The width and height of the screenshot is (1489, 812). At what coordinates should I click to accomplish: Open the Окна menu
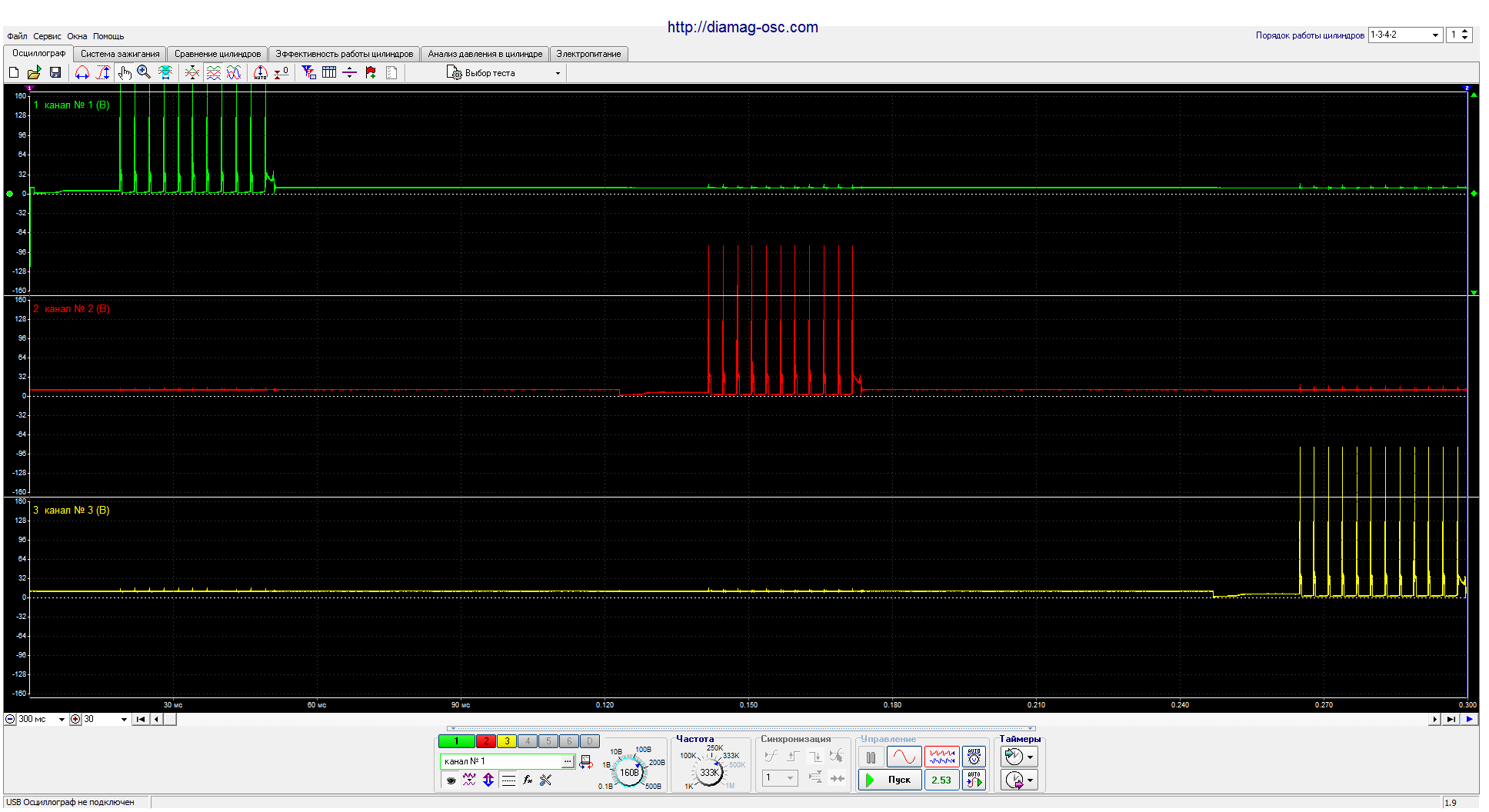pyautogui.click(x=77, y=36)
